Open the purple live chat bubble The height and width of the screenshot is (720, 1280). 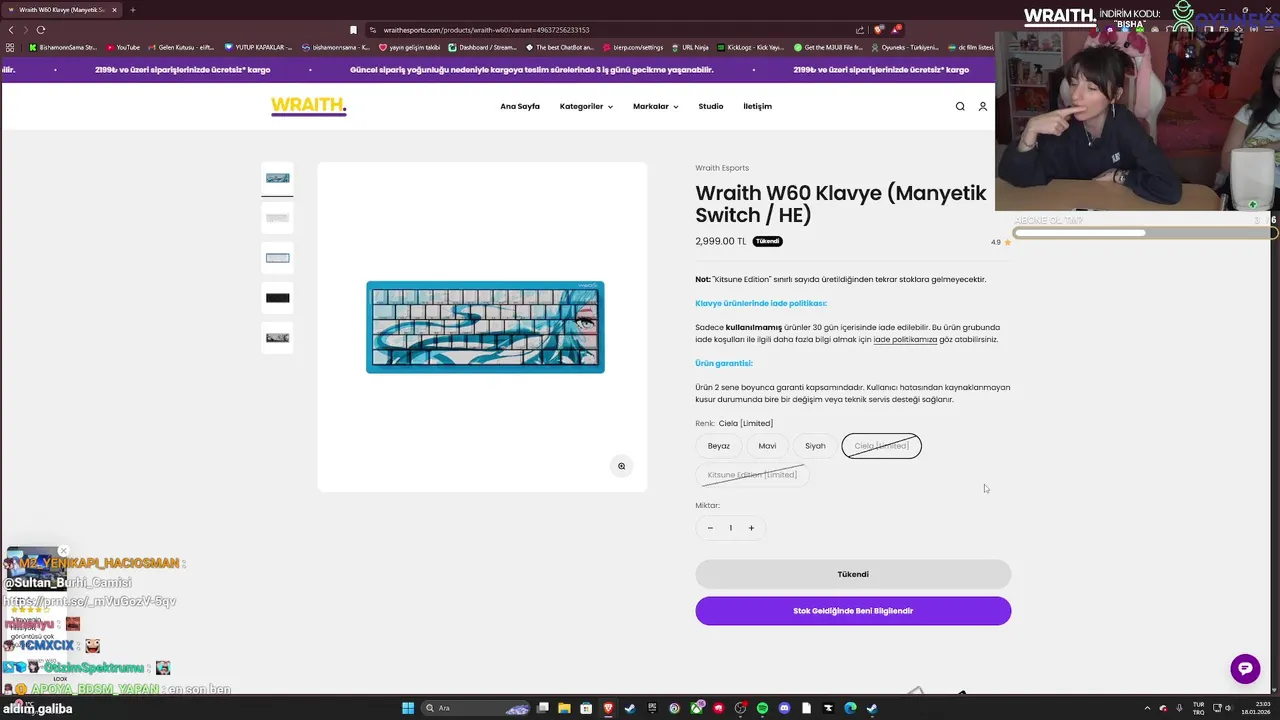tap(1245, 669)
